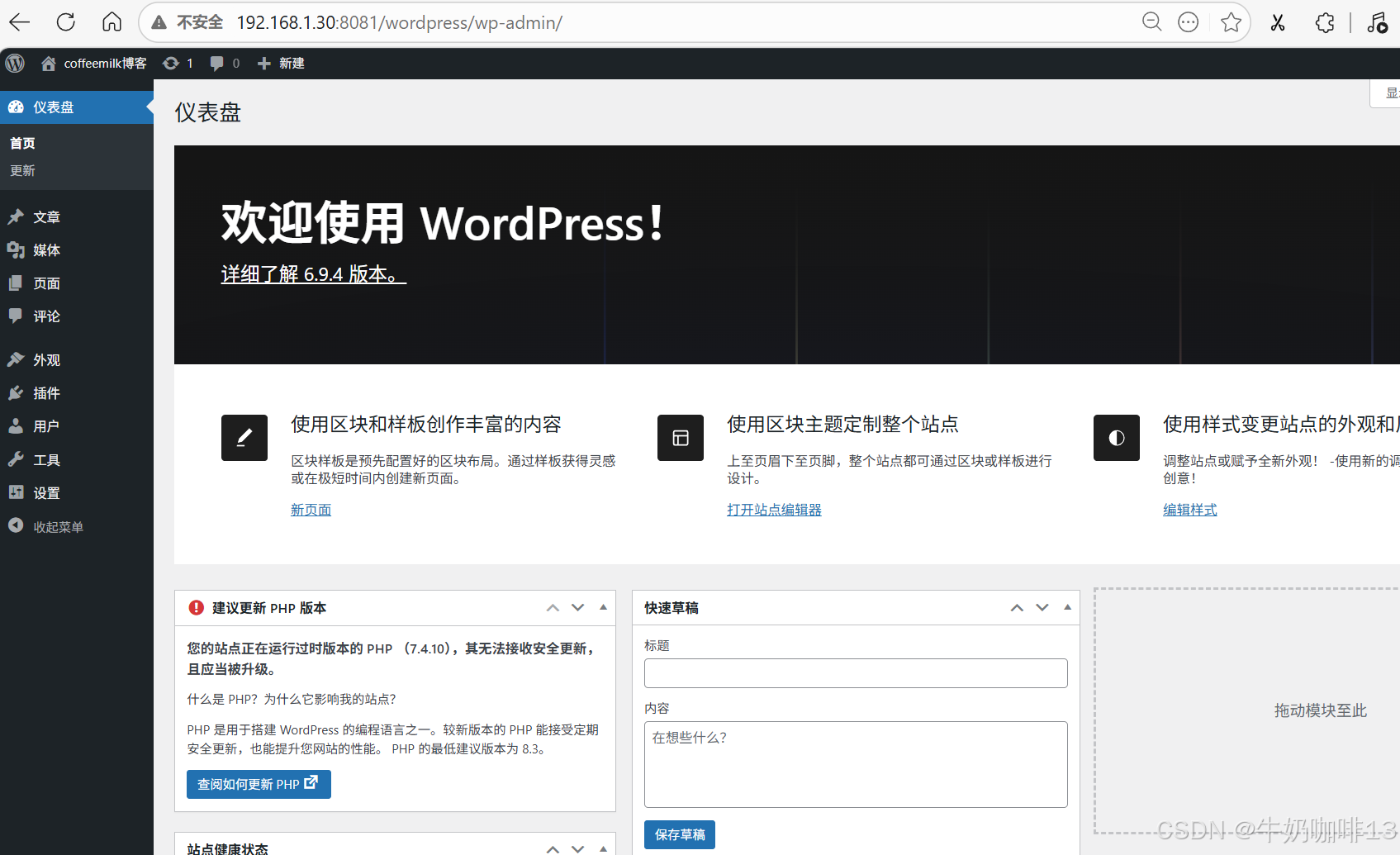The image size is (1400, 855).
Task: Collapse the 建议更新 PHP 版本 panel
Action: (x=603, y=607)
